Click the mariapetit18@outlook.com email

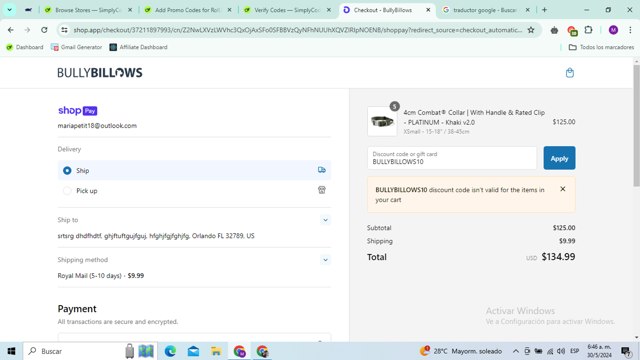click(97, 126)
